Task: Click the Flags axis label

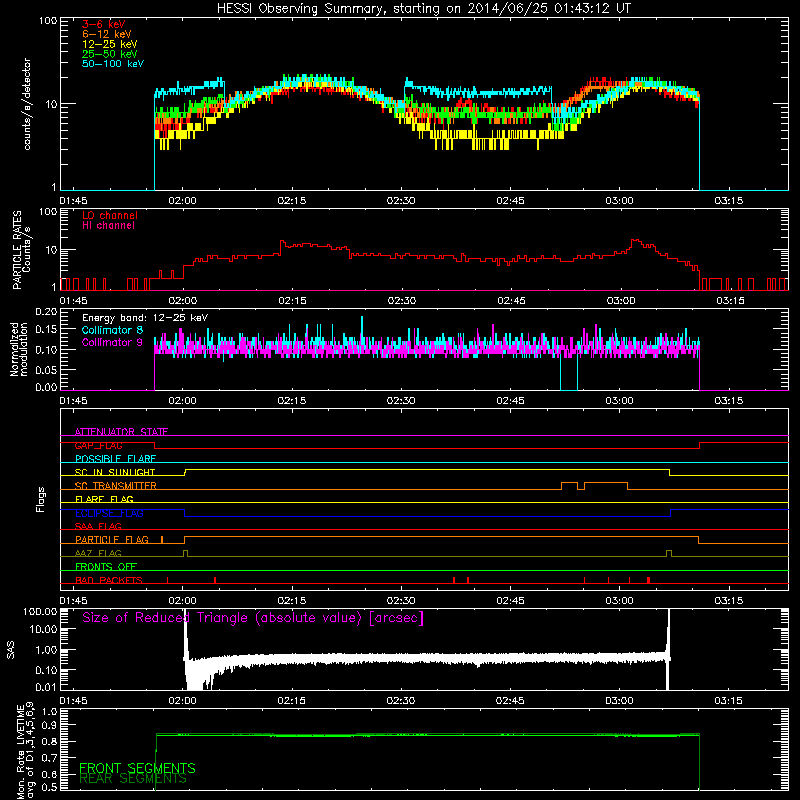Action: [40, 499]
